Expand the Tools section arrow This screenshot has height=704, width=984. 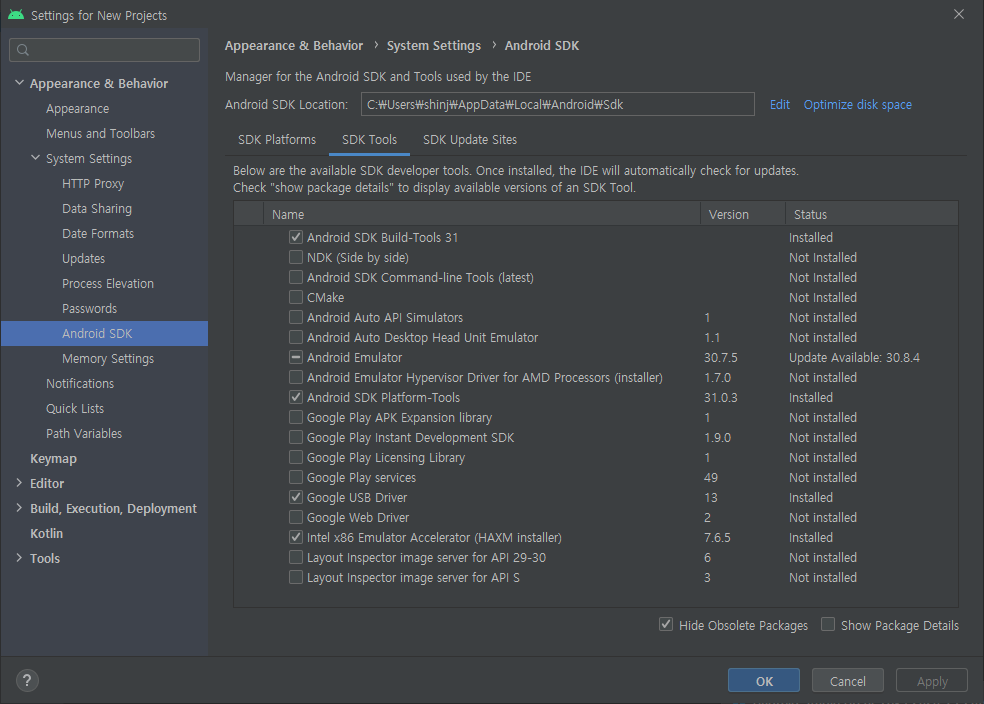pyautogui.click(x=19, y=558)
